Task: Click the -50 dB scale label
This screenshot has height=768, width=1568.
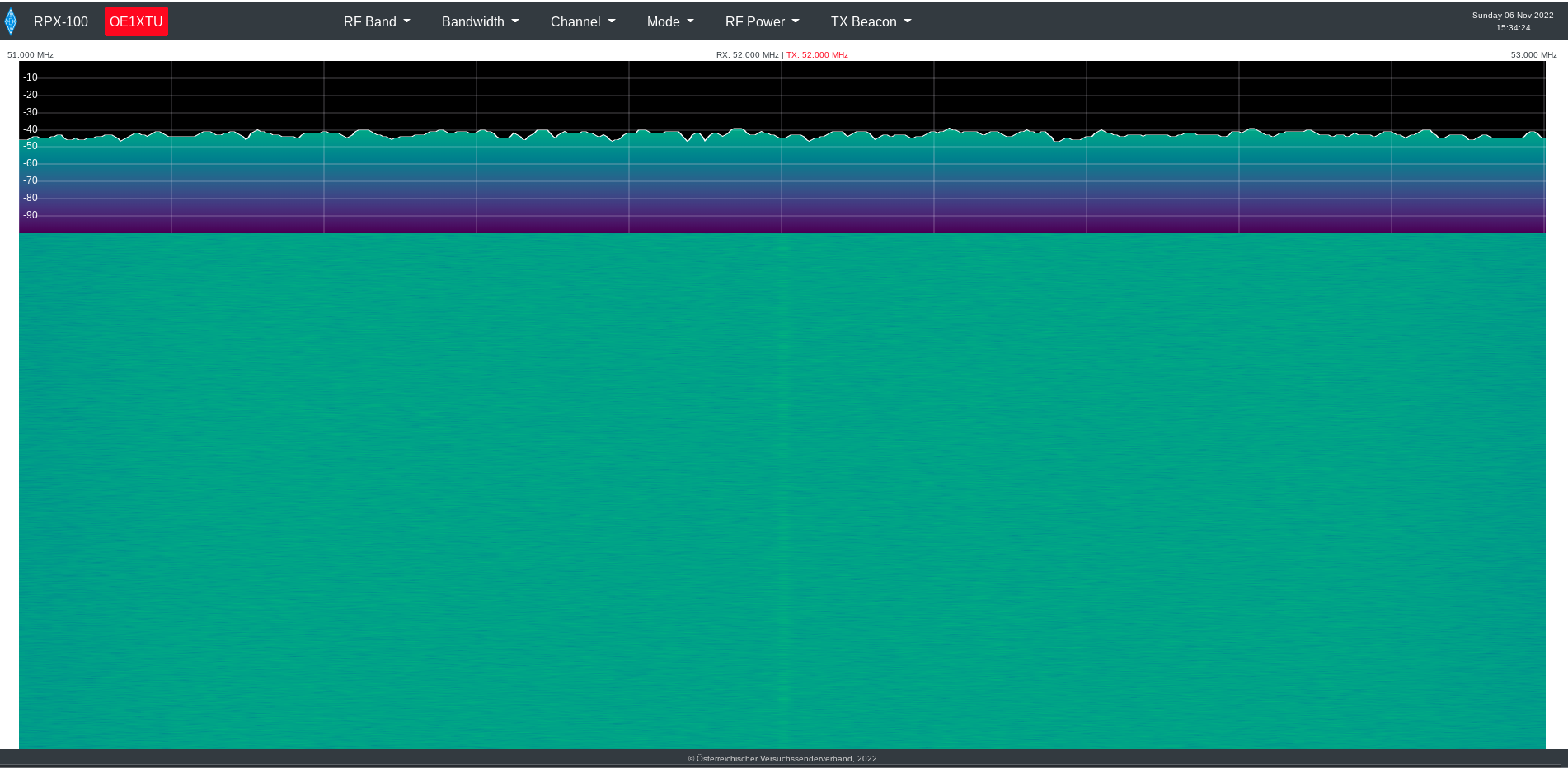Action: [31, 146]
